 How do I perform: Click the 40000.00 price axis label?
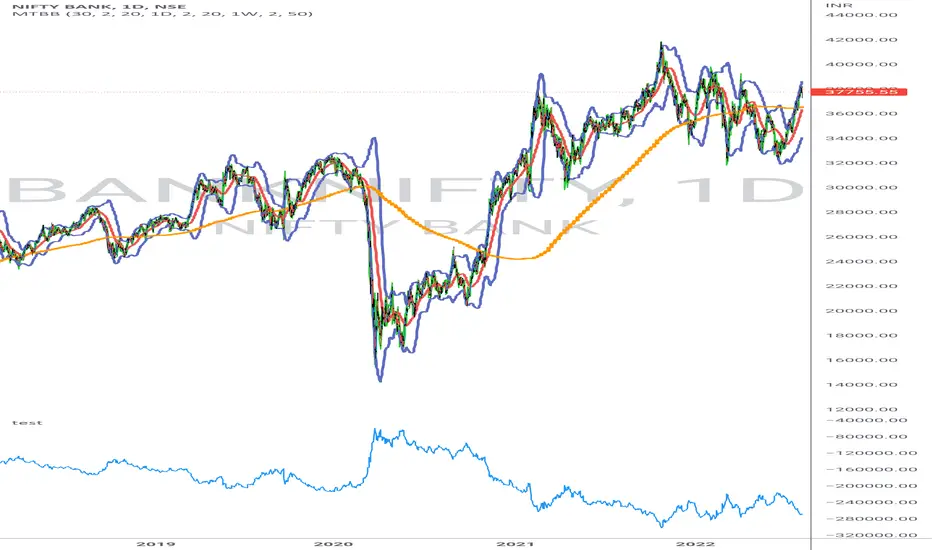[862, 64]
